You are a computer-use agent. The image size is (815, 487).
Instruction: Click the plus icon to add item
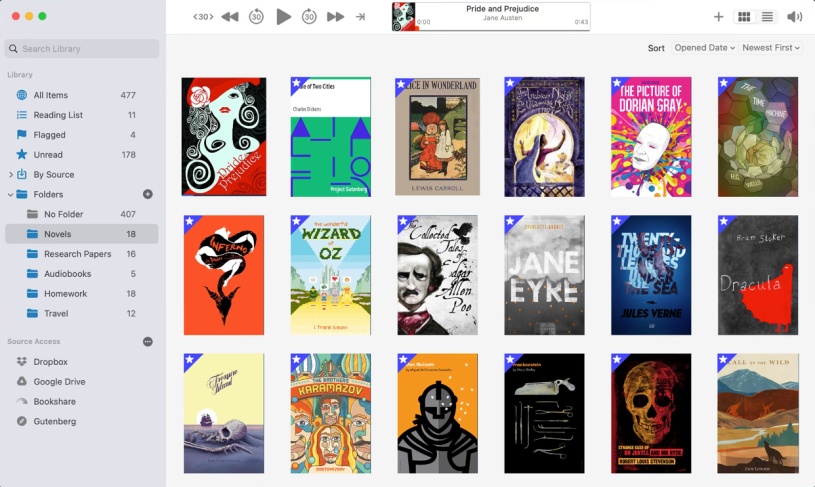pyautogui.click(x=718, y=17)
